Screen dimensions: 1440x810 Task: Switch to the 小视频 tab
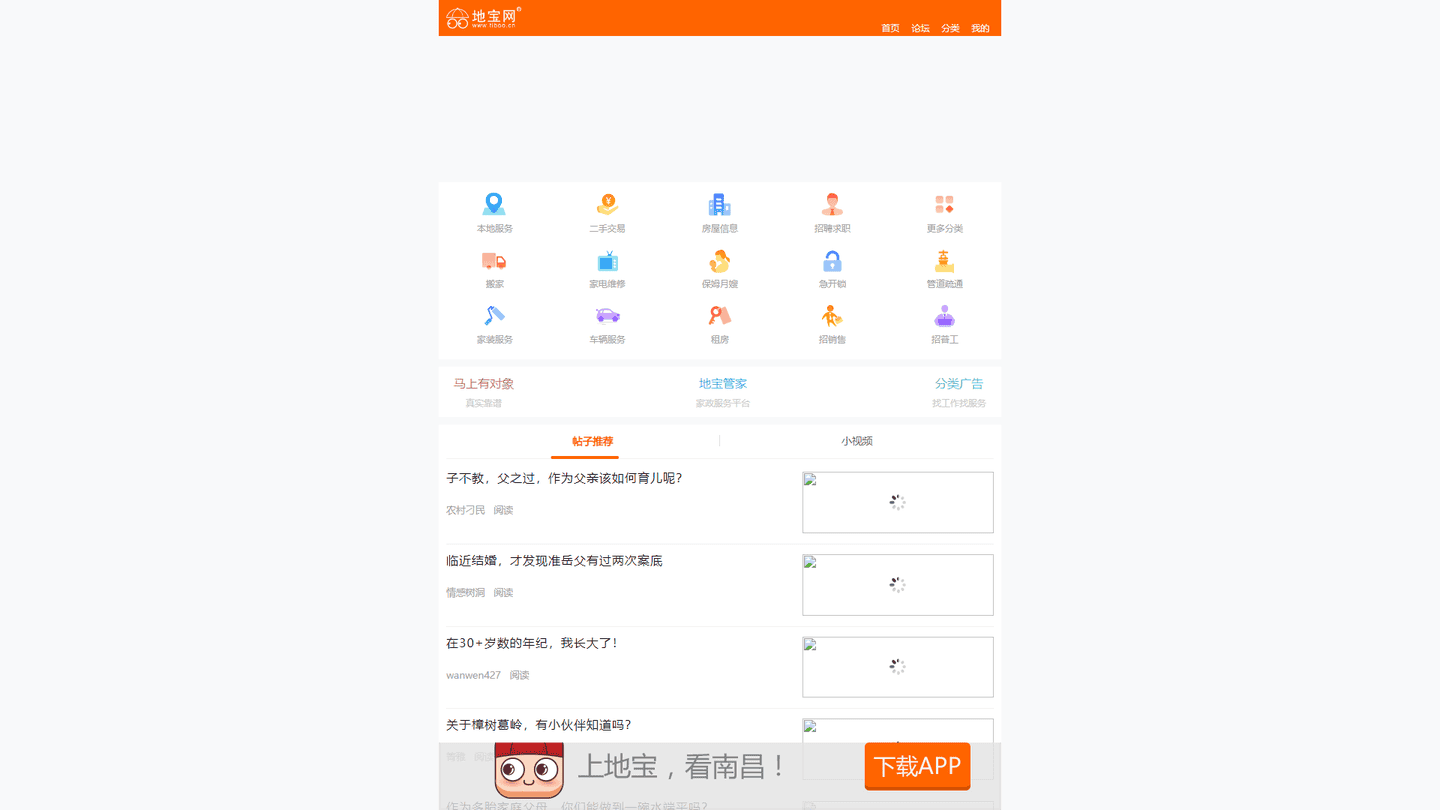[857, 441]
